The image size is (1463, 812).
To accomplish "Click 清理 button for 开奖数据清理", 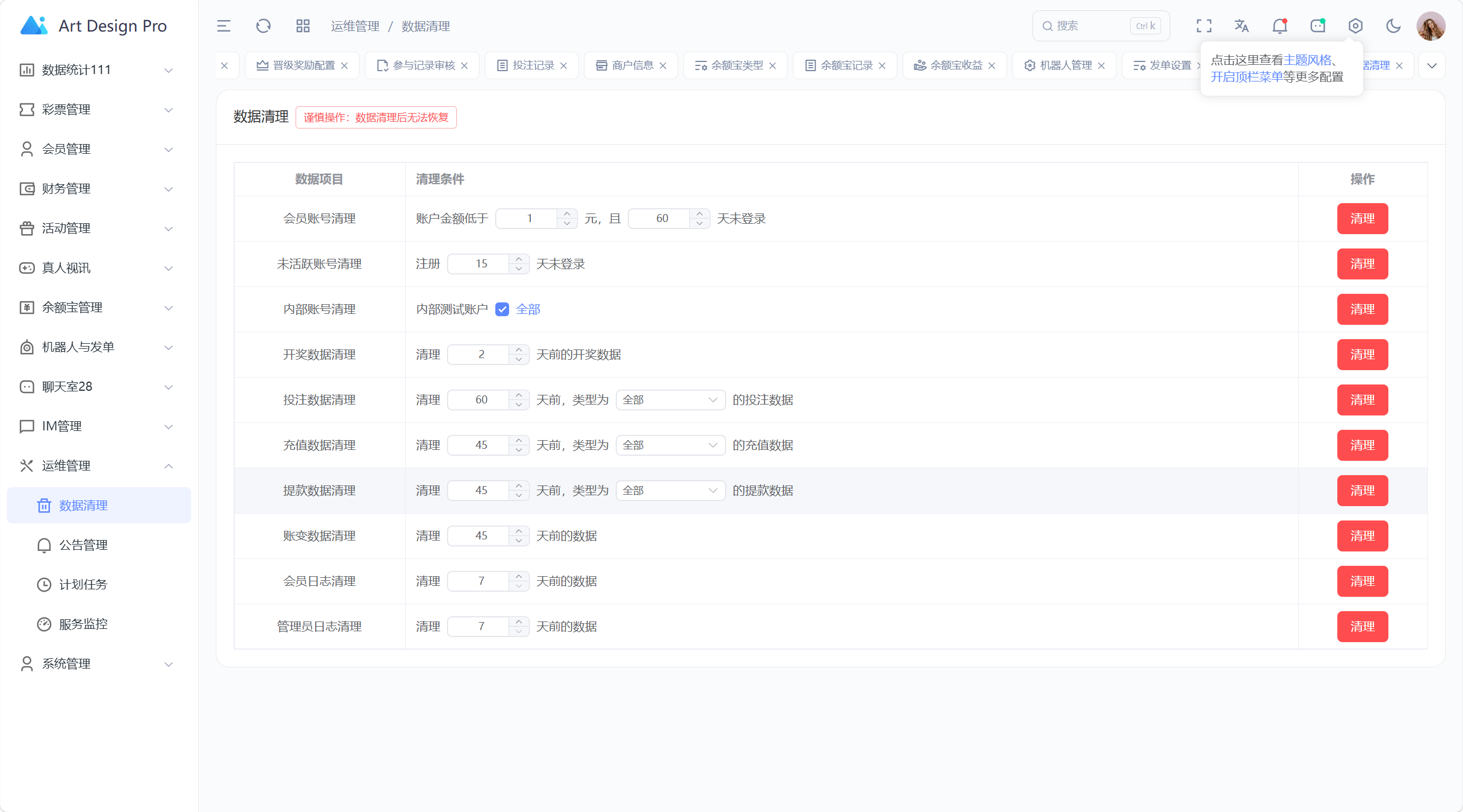I will coord(1362,355).
